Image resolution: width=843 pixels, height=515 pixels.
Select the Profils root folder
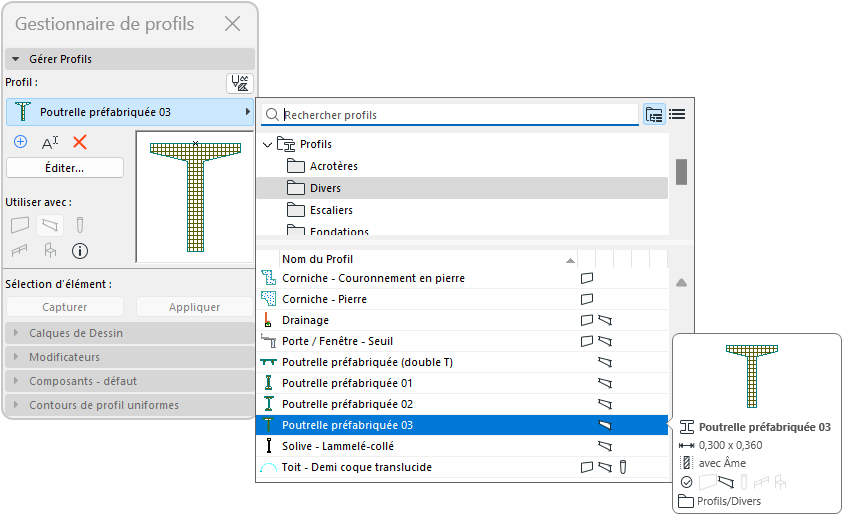[316, 144]
